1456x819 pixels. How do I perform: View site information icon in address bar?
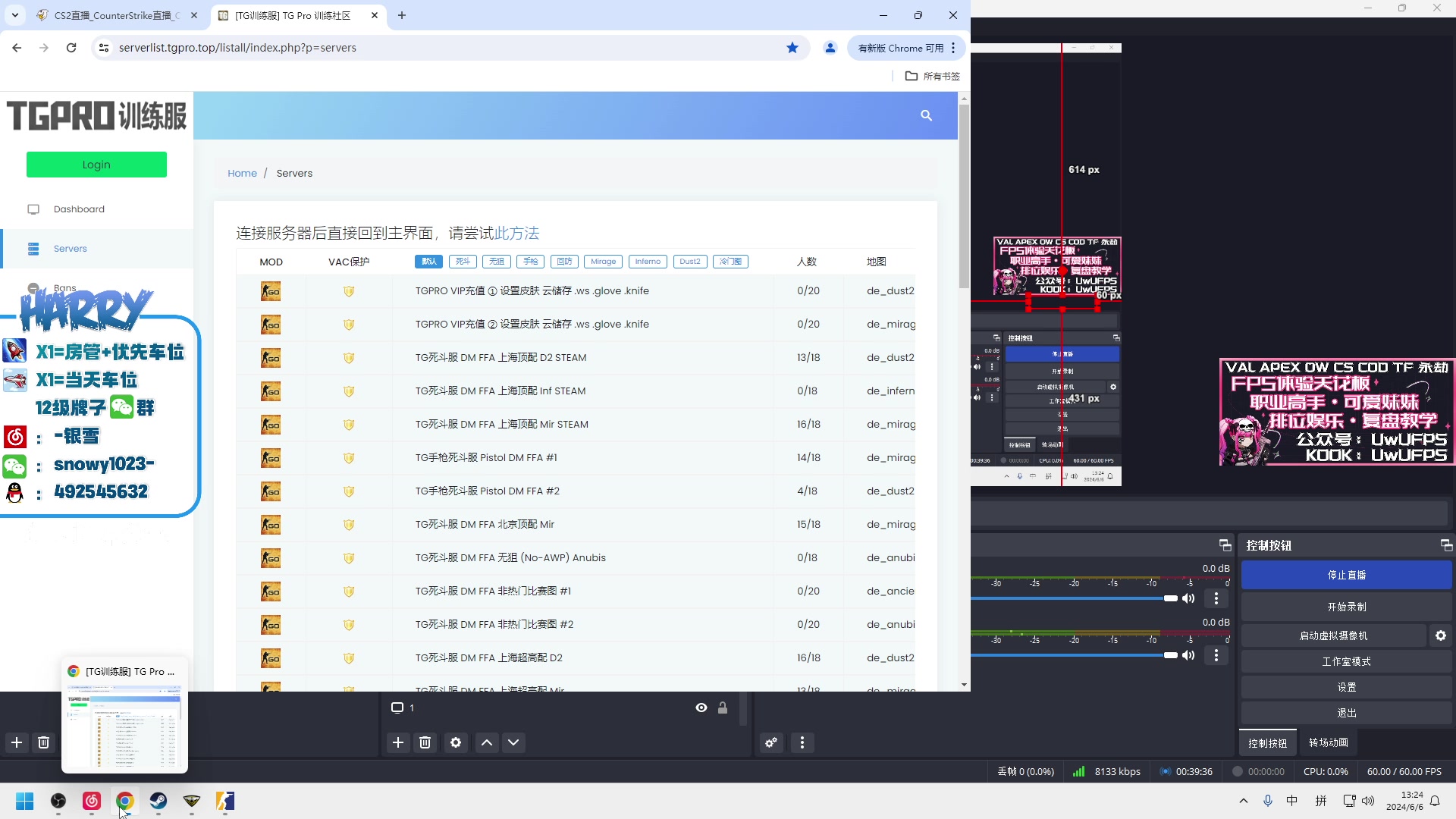pyautogui.click(x=104, y=48)
